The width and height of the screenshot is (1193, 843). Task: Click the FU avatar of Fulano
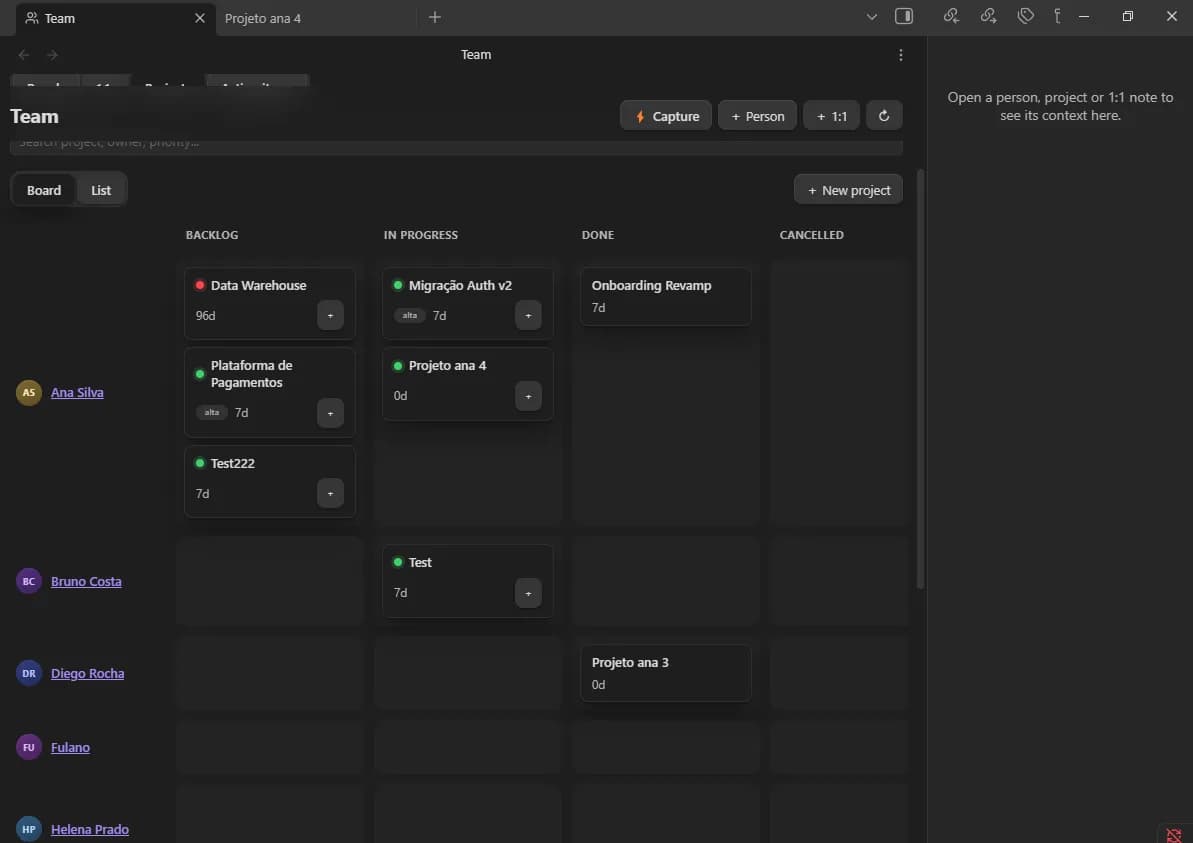29,747
